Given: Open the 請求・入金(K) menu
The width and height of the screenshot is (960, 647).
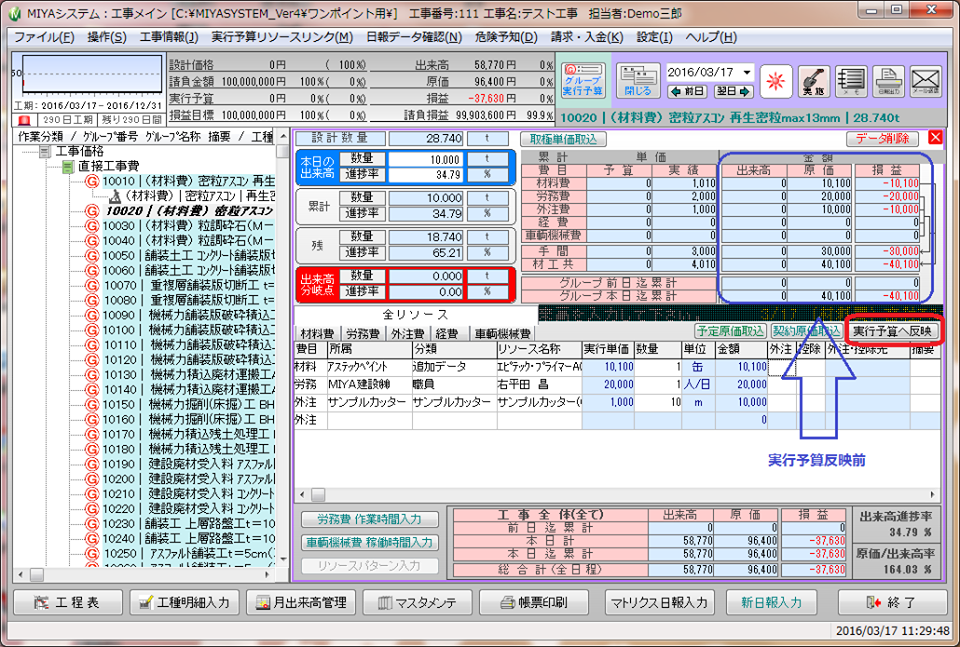Looking at the screenshot, I should click(587, 37).
